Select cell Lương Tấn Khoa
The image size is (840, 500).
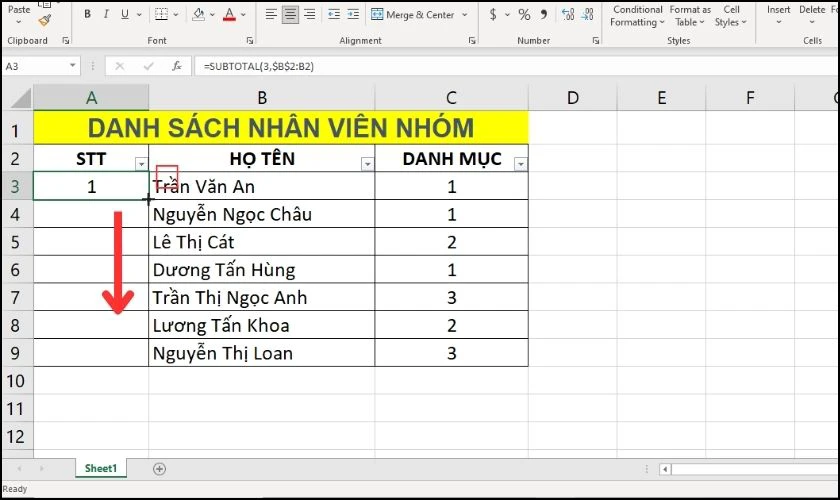coord(262,325)
